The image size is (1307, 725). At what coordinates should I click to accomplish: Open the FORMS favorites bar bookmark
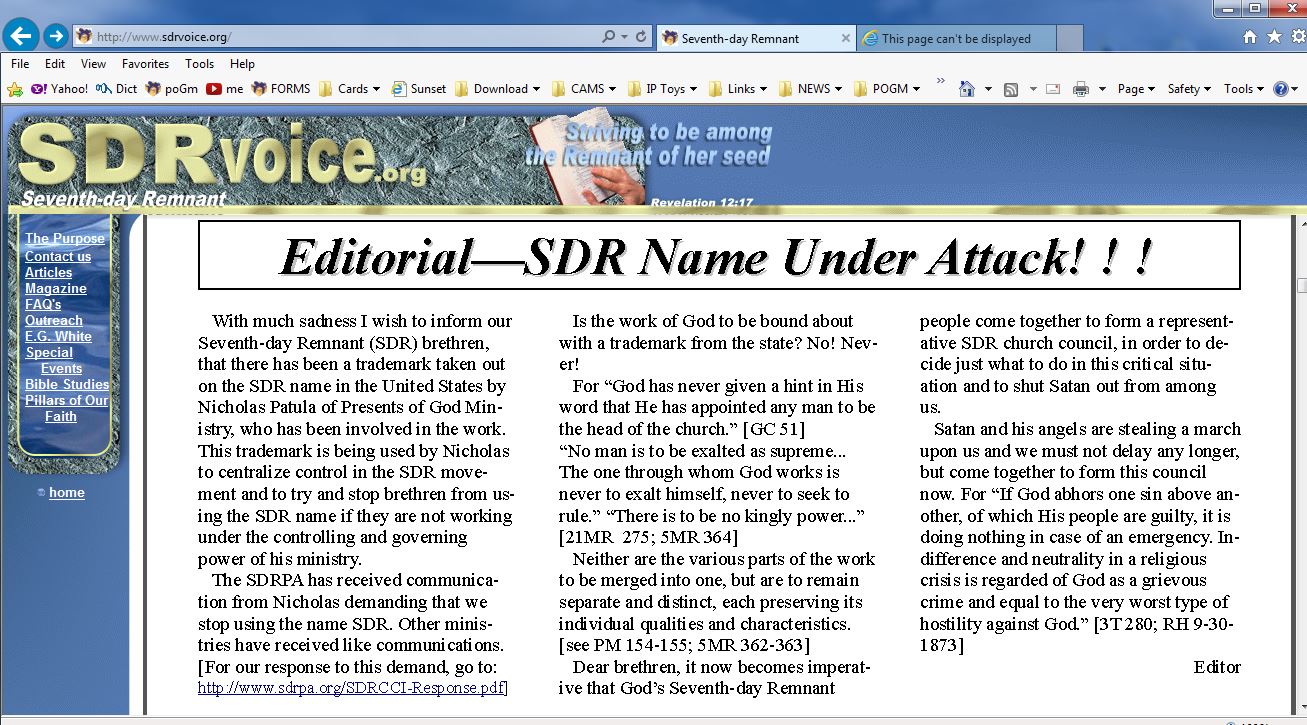pos(281,88)
